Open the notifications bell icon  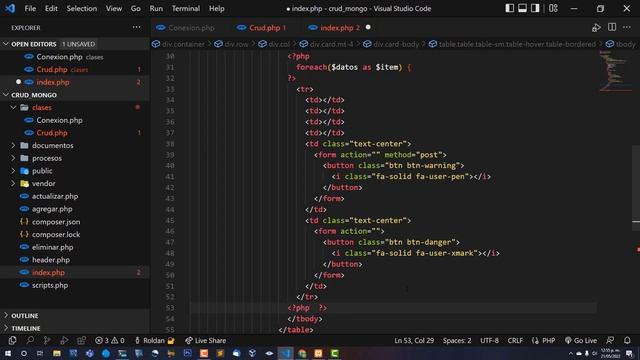[x=627, y=340]
